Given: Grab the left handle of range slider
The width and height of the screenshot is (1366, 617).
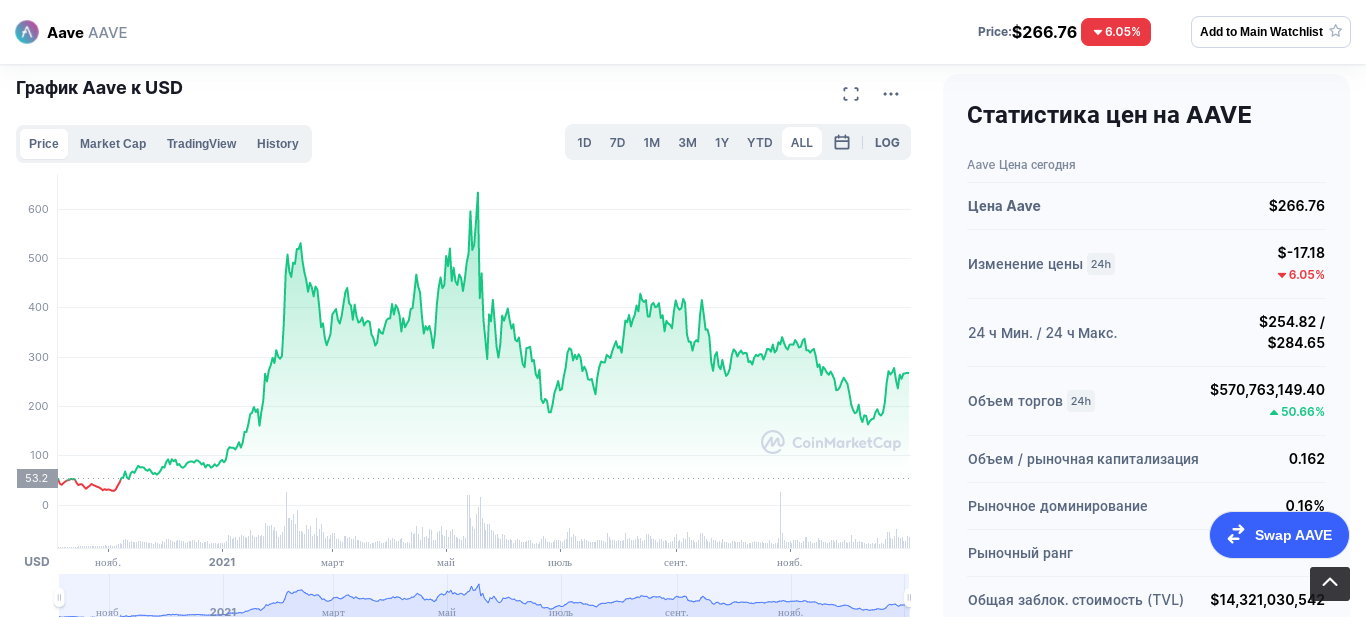Looking at the screenshot, I should tap(59, 597).
